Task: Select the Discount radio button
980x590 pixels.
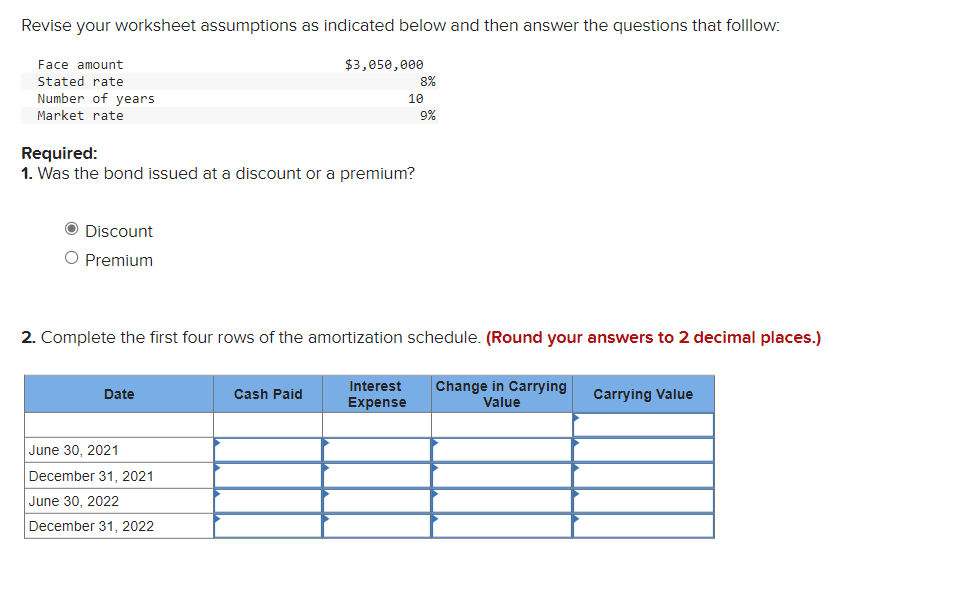Action: point(71,229)
